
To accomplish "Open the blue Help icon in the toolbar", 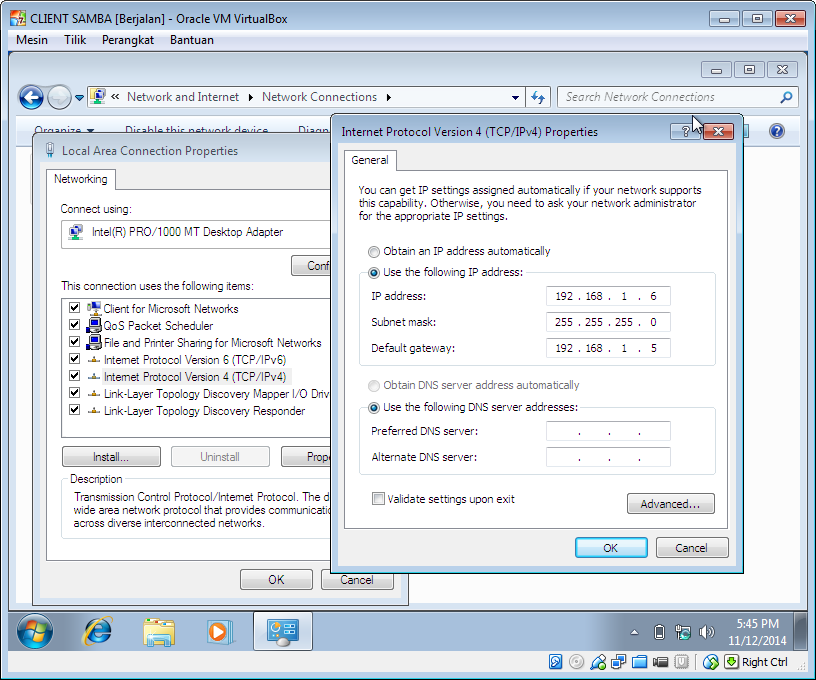I will 776,131.
